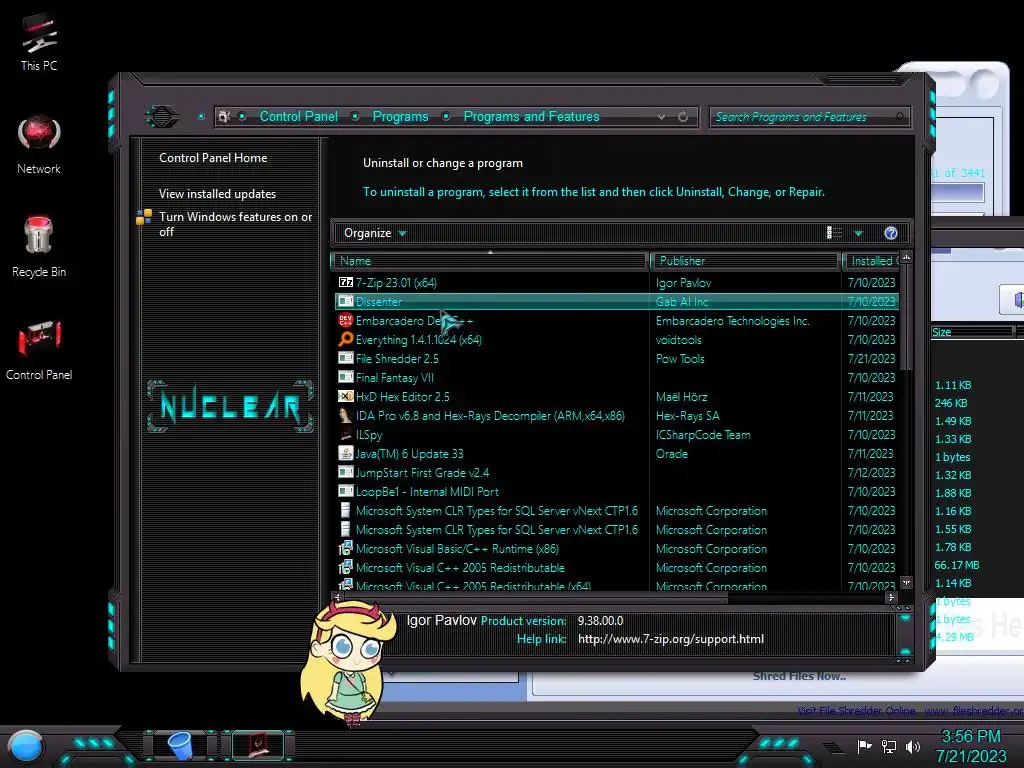Select File Shredder 2.5 row
This screenshot has height=768, width=1024.
616,359
